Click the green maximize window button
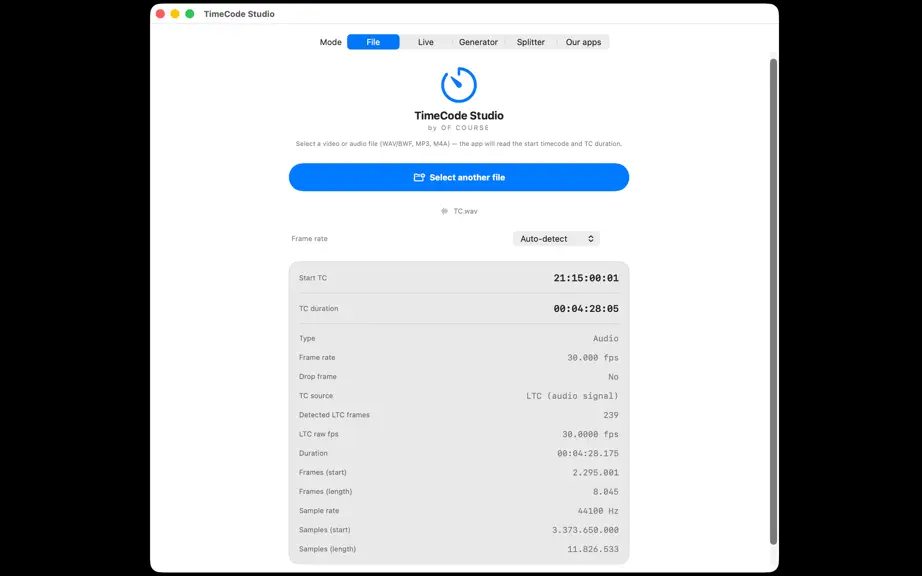The image size is (922, 576). click(x=189, y=14)
